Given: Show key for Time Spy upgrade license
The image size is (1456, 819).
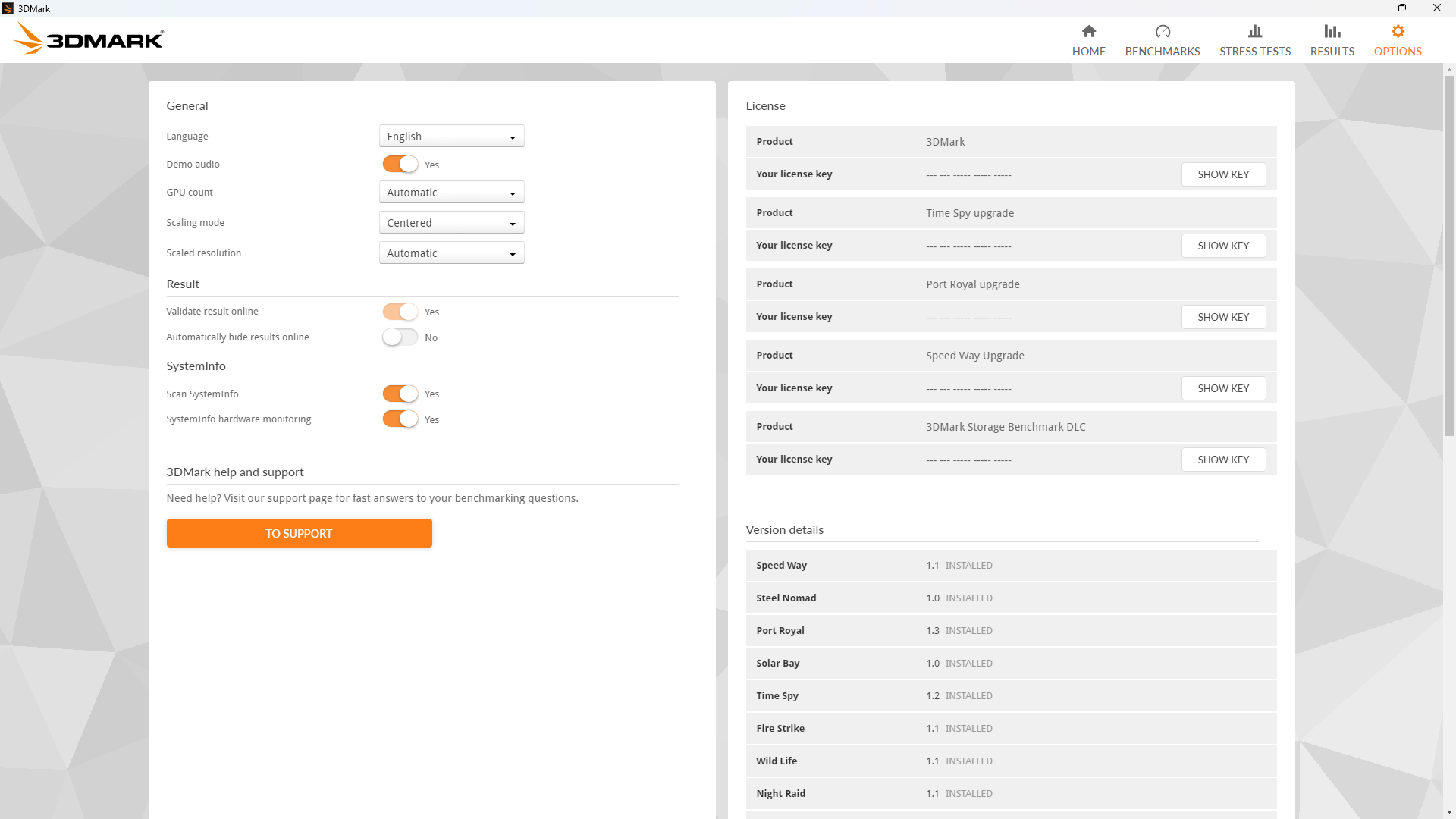Looking at the screenshot, I should [x=1223, y=246].
